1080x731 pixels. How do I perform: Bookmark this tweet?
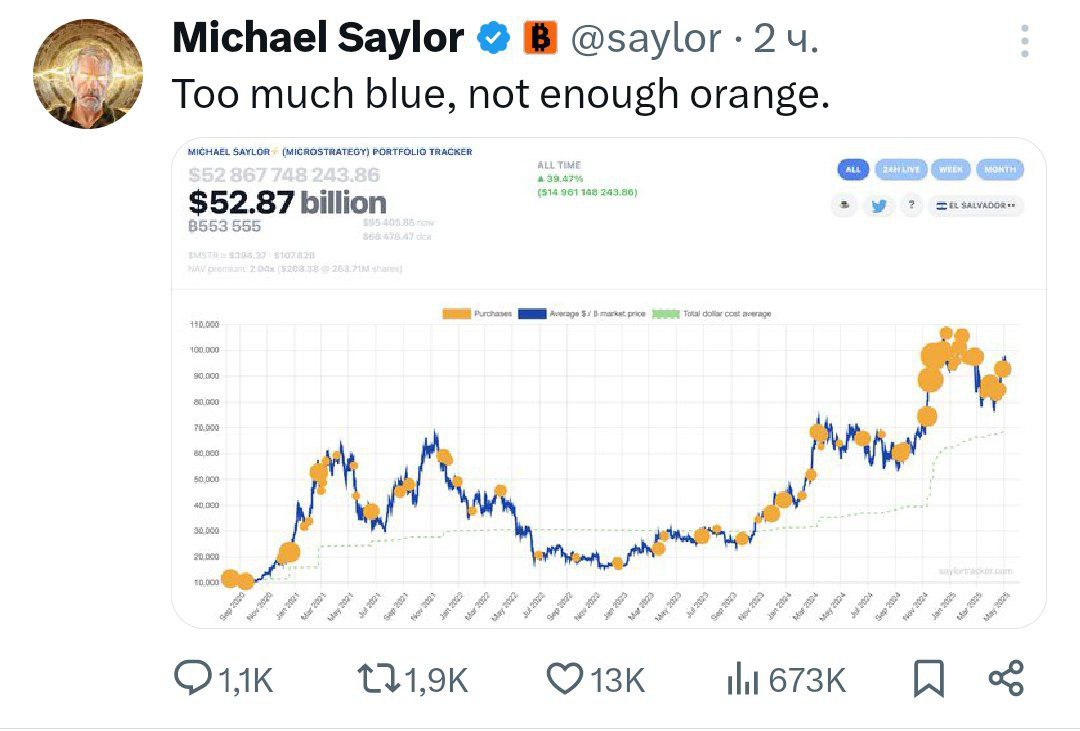(x=928, y=679)
